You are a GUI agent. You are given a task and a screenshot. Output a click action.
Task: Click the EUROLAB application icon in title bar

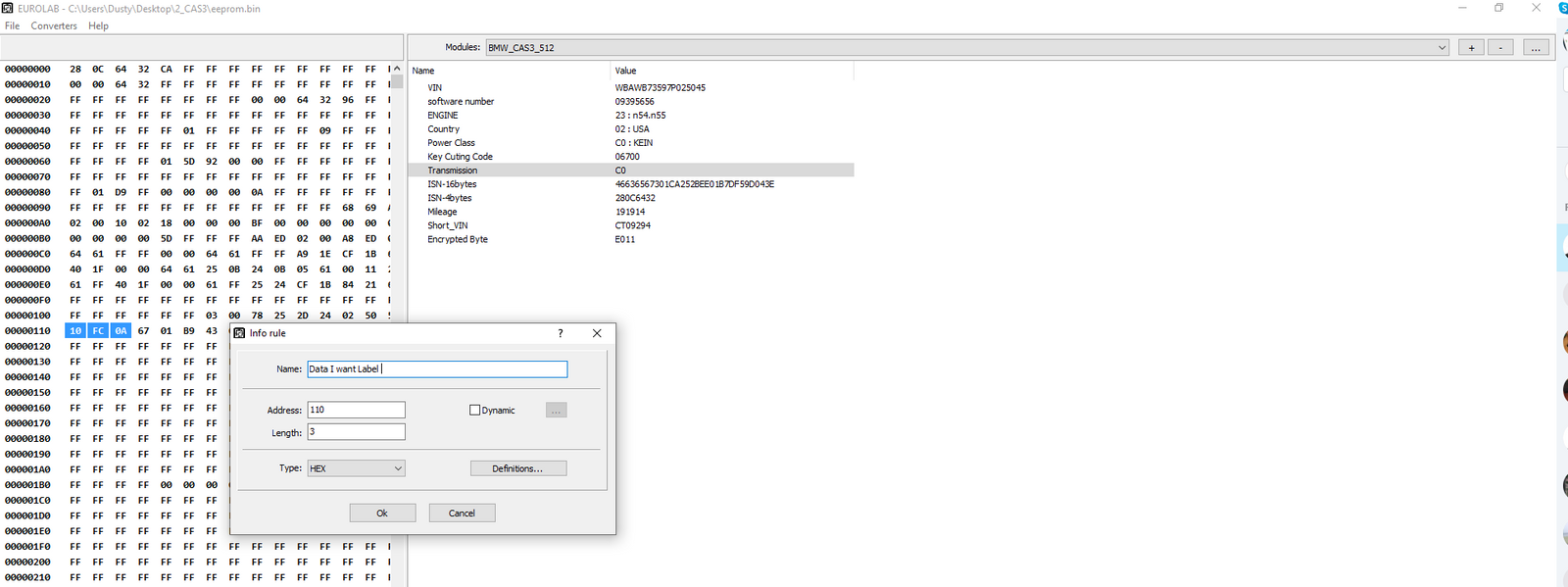pyautogui.click(x=8, y=8)
